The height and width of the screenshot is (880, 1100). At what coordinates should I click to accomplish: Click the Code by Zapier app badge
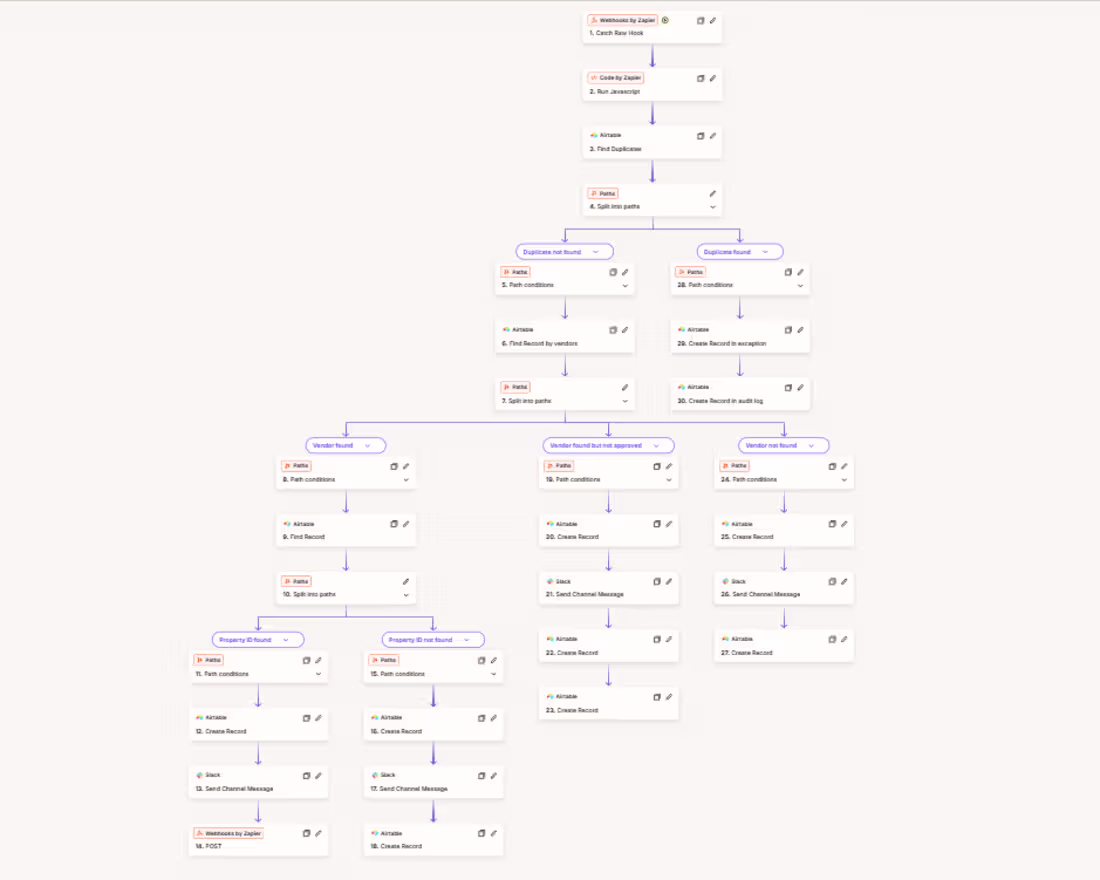click(x=616, y=78)
